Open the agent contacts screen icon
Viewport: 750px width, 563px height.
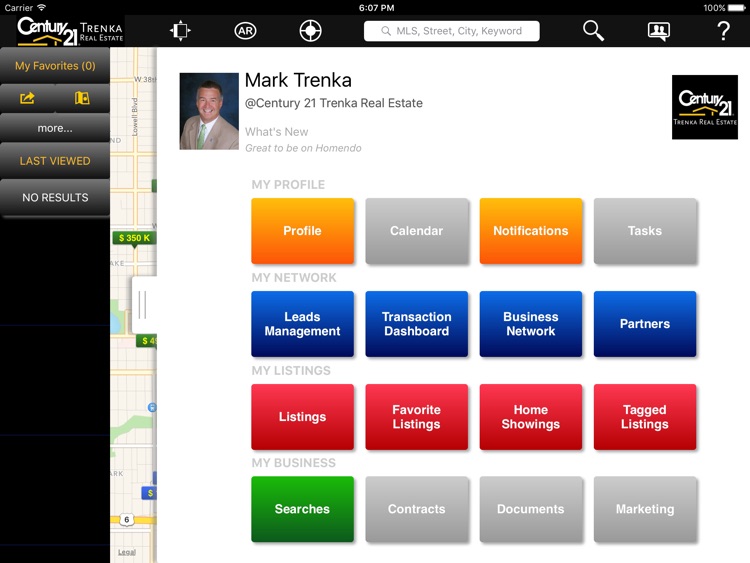(659, 32)
